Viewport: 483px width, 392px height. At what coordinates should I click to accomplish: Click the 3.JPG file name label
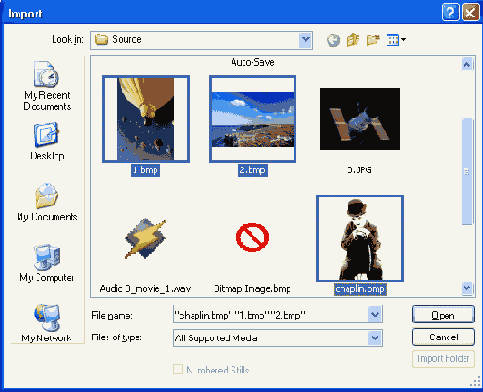(359, 170)
